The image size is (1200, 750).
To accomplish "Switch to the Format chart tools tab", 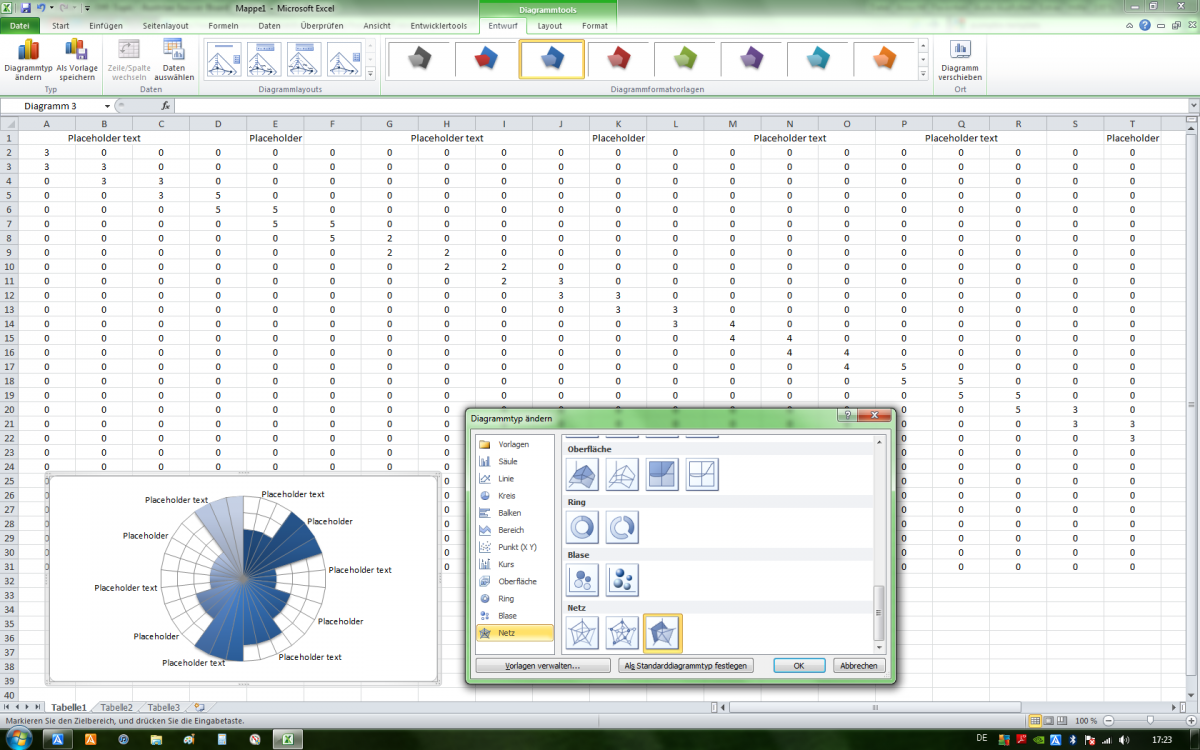I will (595, 26).
